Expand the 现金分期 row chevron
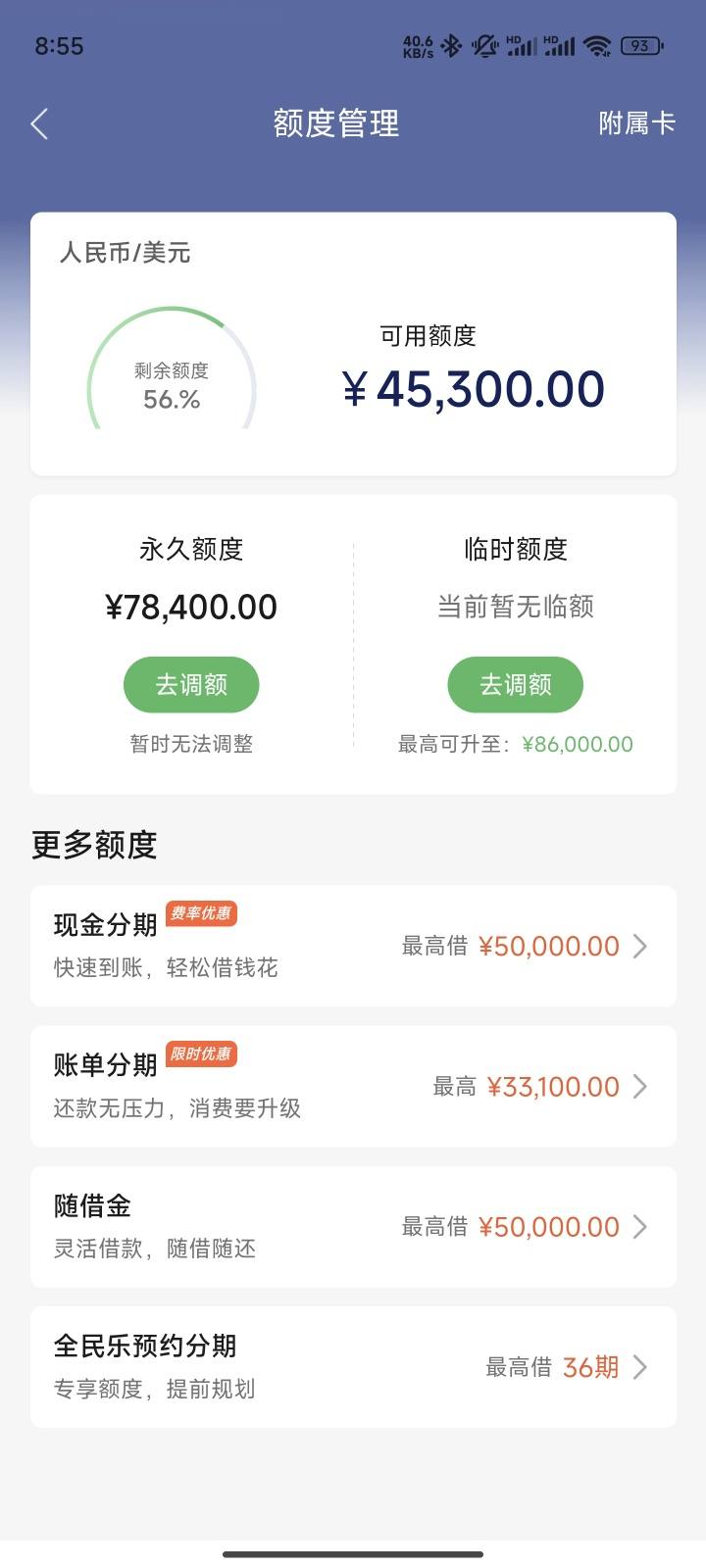Viewport: 706px width, 1568px height. (640, 946)
